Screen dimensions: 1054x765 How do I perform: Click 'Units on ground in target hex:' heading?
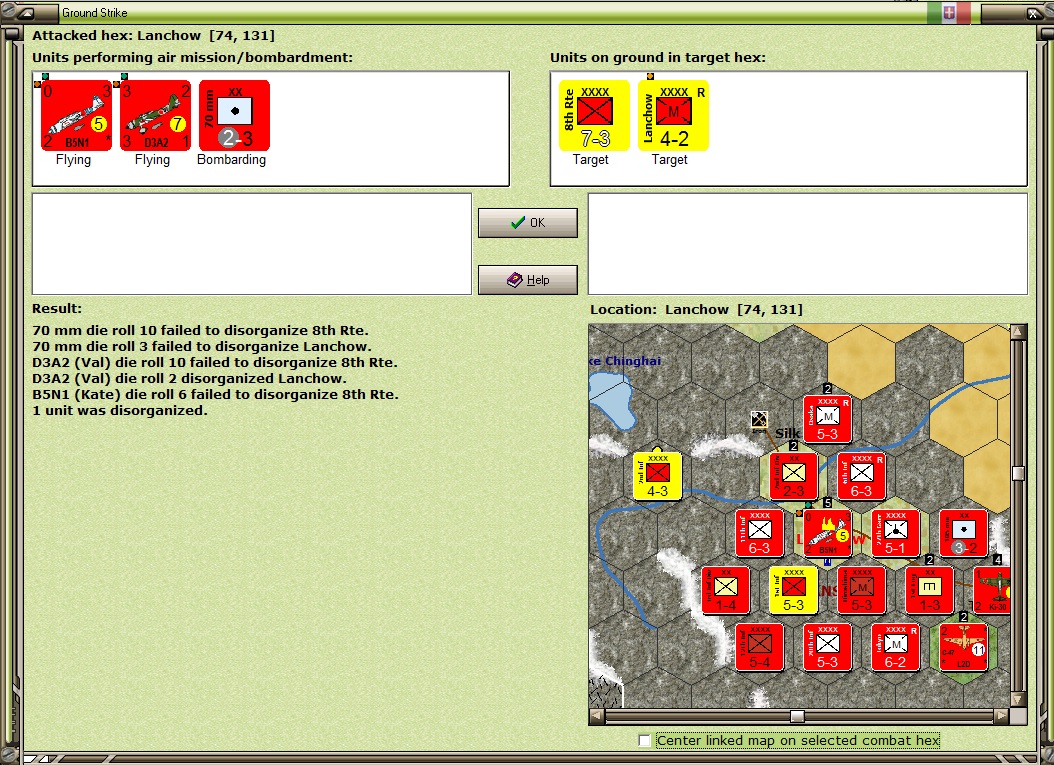[658, 57]
